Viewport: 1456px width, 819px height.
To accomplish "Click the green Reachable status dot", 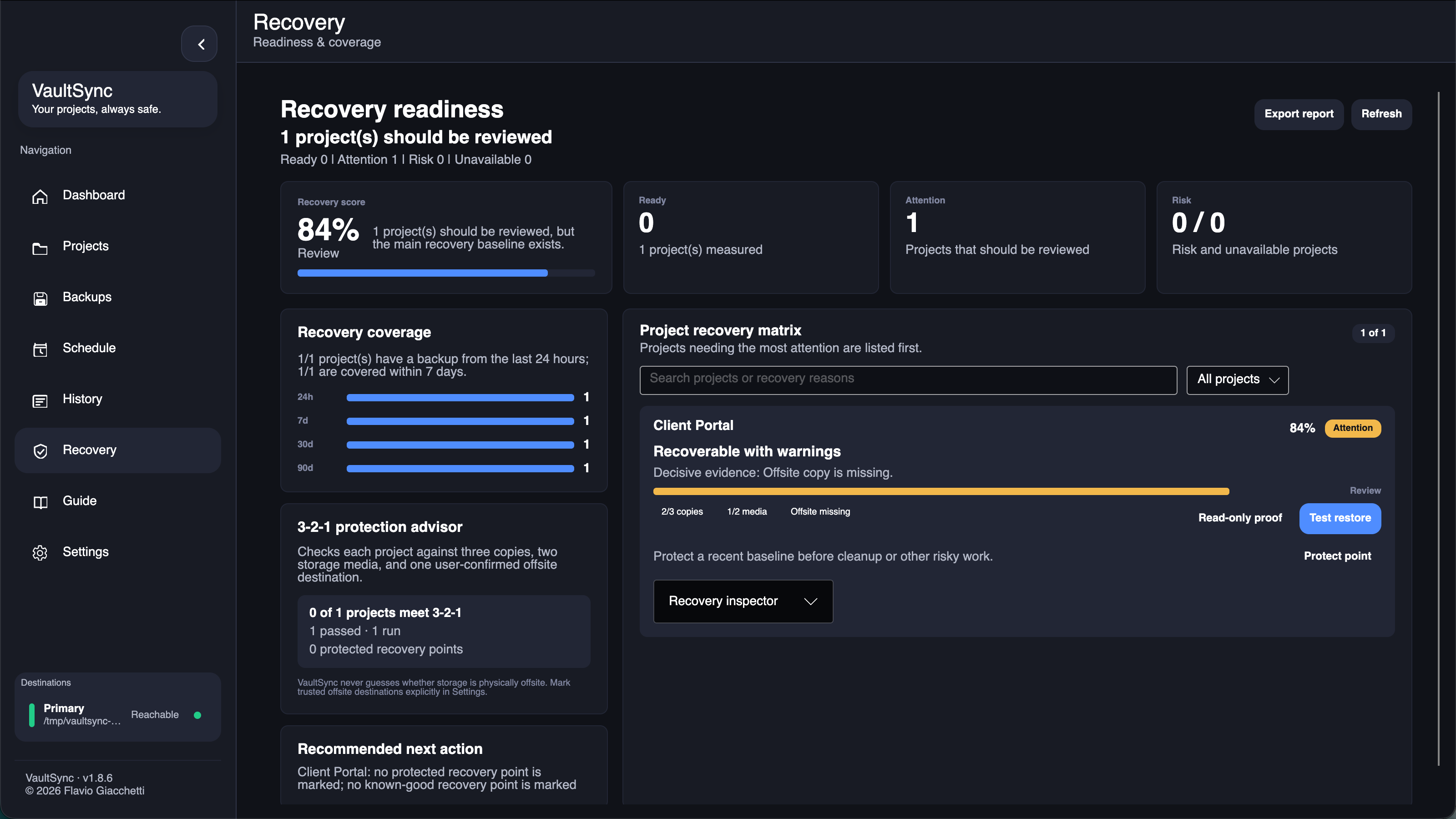I will tap(197, 715).
